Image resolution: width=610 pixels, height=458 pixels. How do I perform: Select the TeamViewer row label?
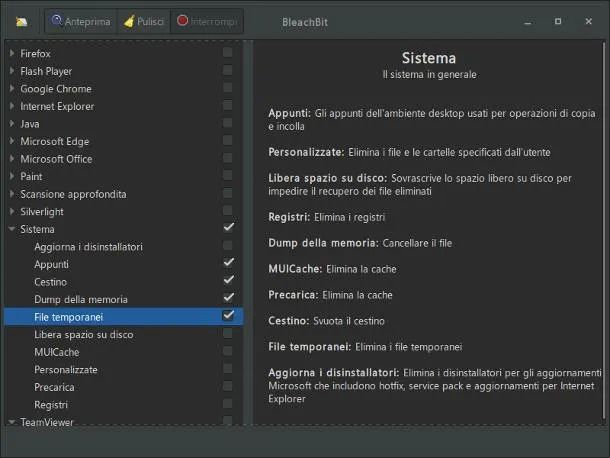tap(47, 422)
